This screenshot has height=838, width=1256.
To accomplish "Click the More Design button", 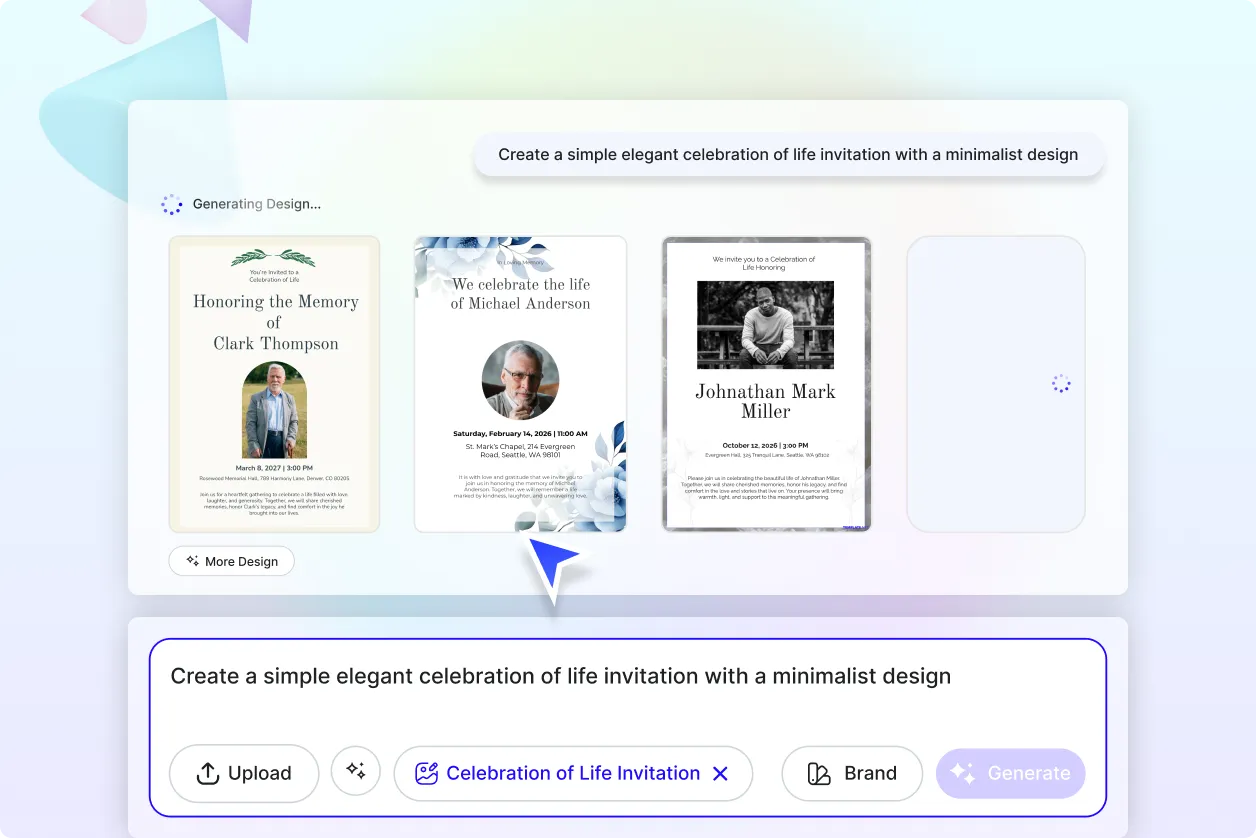I will [231, 561].
